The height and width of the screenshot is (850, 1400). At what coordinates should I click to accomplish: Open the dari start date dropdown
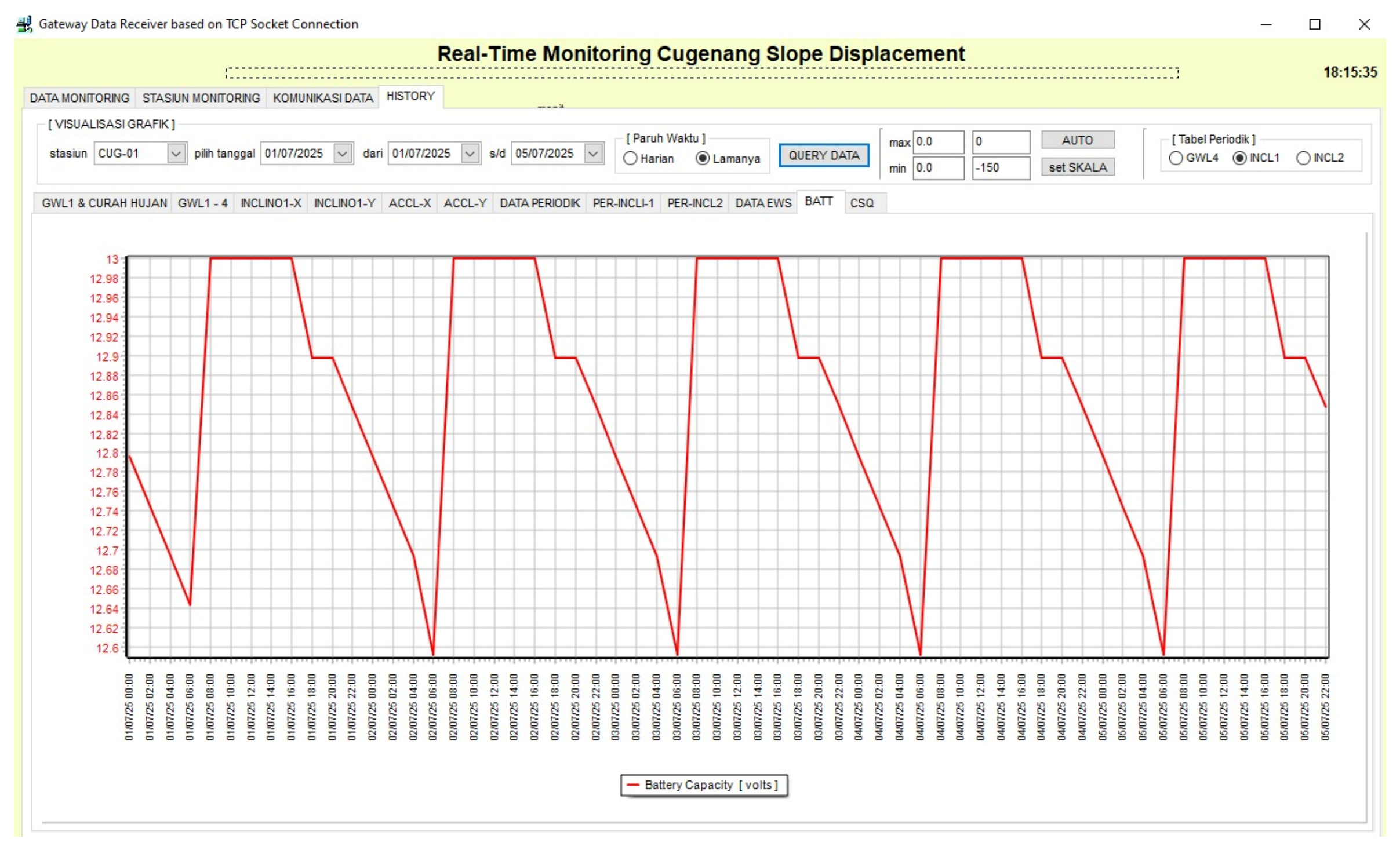(470, 154)
